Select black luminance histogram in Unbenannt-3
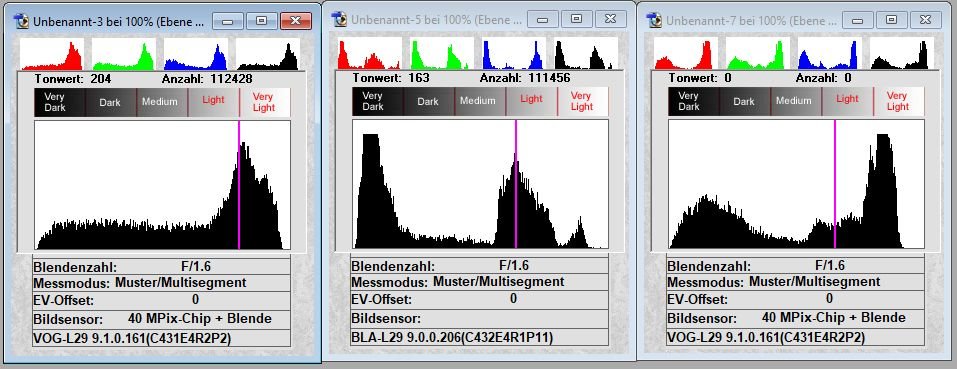The width and height of the screenshot is (957, 369). click(x=268, y=54)
